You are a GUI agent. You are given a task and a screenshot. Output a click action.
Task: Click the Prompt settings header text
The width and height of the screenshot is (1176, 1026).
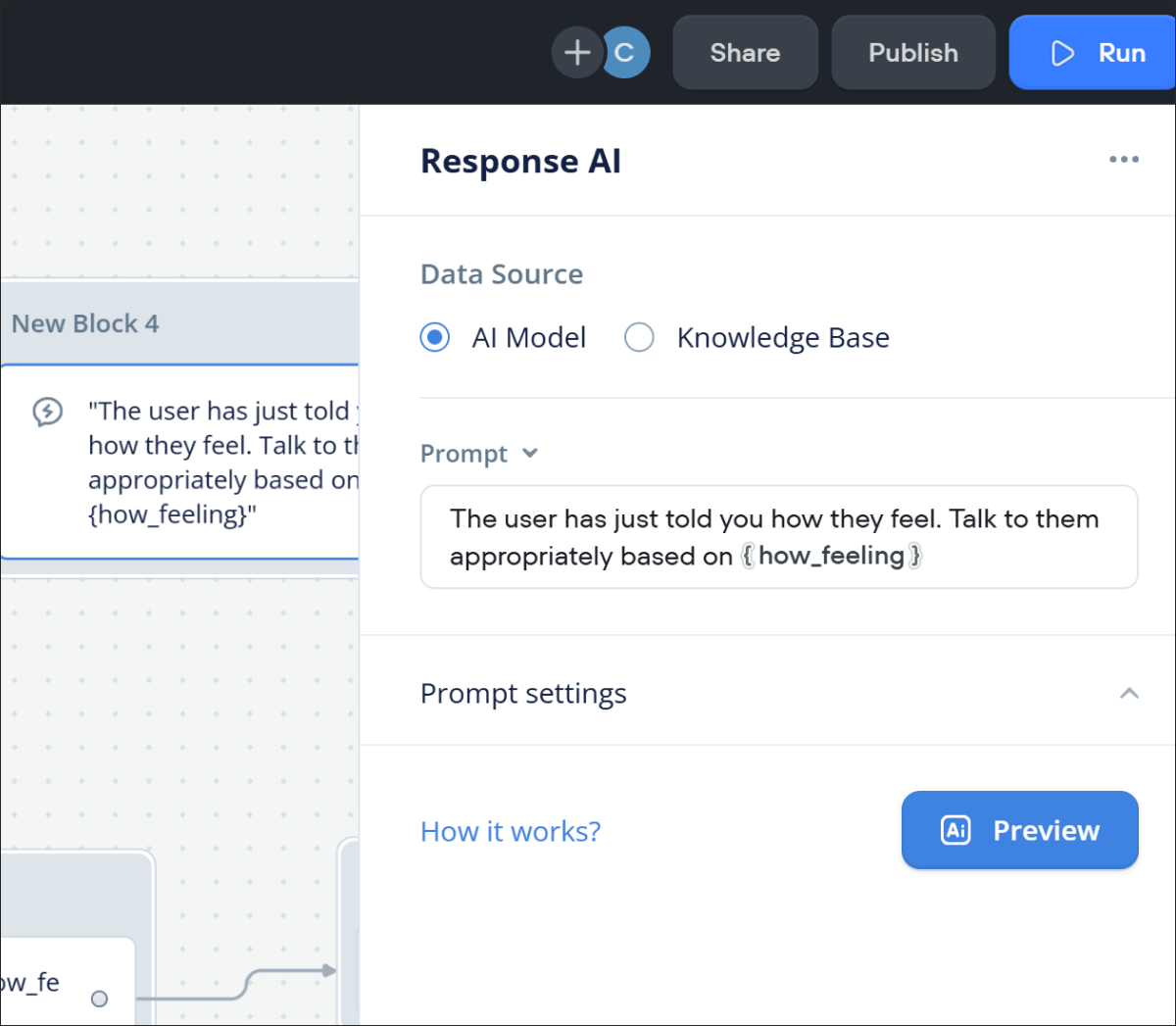(x=523, y=693)
